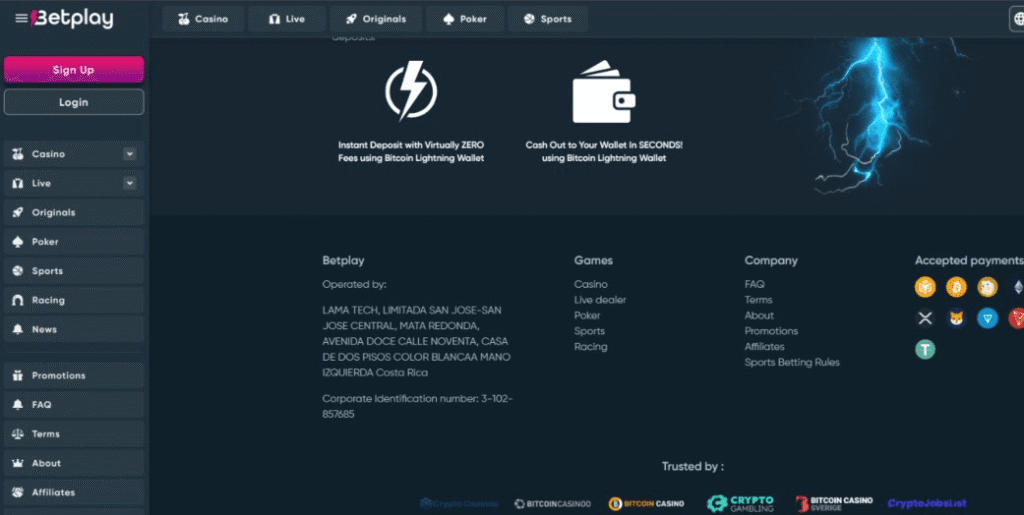Image resolution: width=1024 pixels, height=515 pixels.
Task: Expand the Live sidebar dropdown arrow
Action: 129,183
